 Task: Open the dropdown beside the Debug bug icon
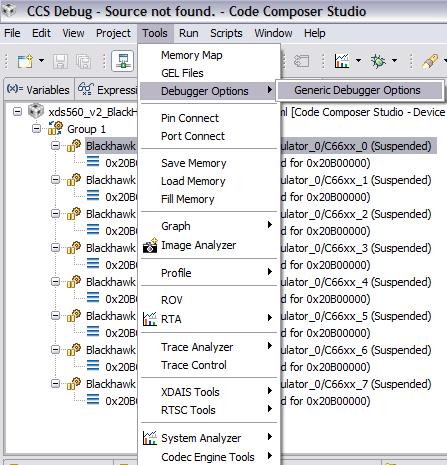pos(394,61)
